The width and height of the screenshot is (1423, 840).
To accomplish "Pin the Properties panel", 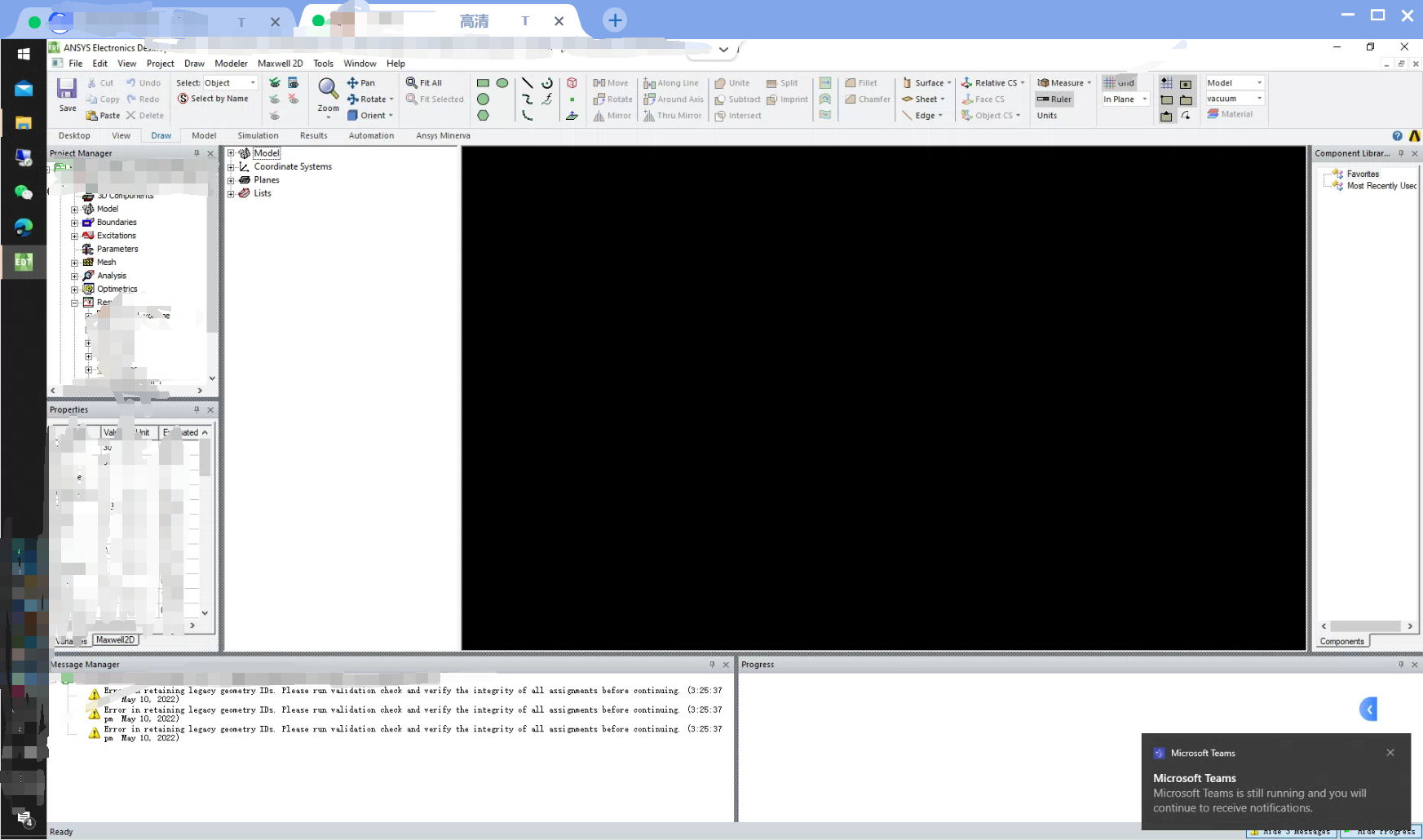I will 197,409.
